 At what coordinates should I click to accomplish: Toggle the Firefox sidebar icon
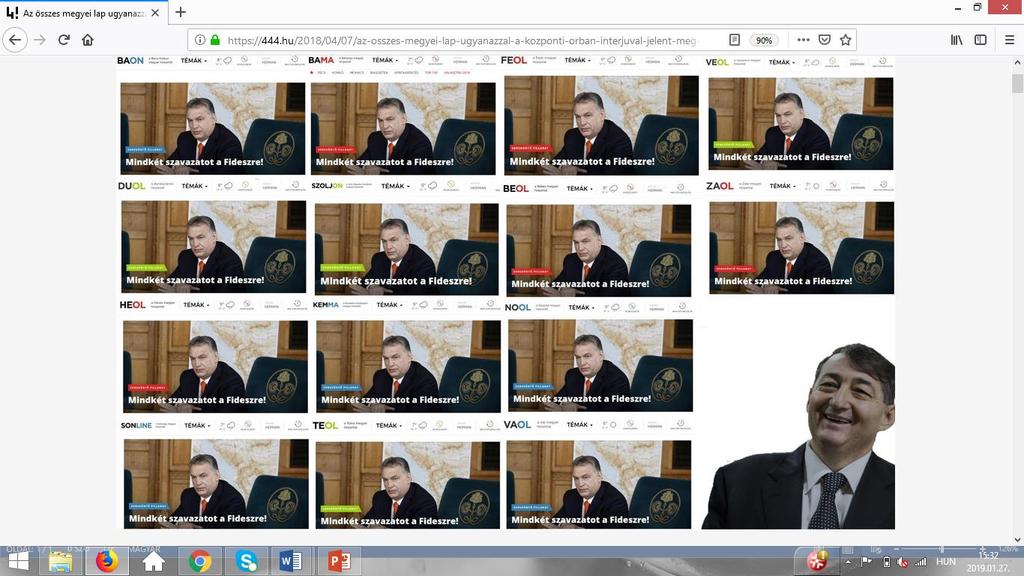[x=980, y=40]
